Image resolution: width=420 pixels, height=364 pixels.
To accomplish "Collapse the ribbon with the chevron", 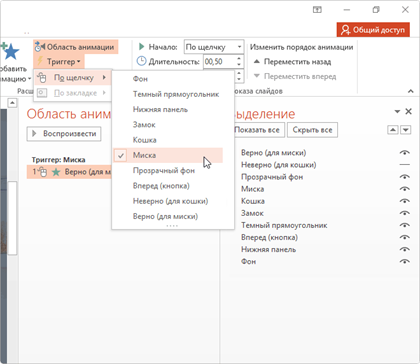I will (x=410, y=91).
